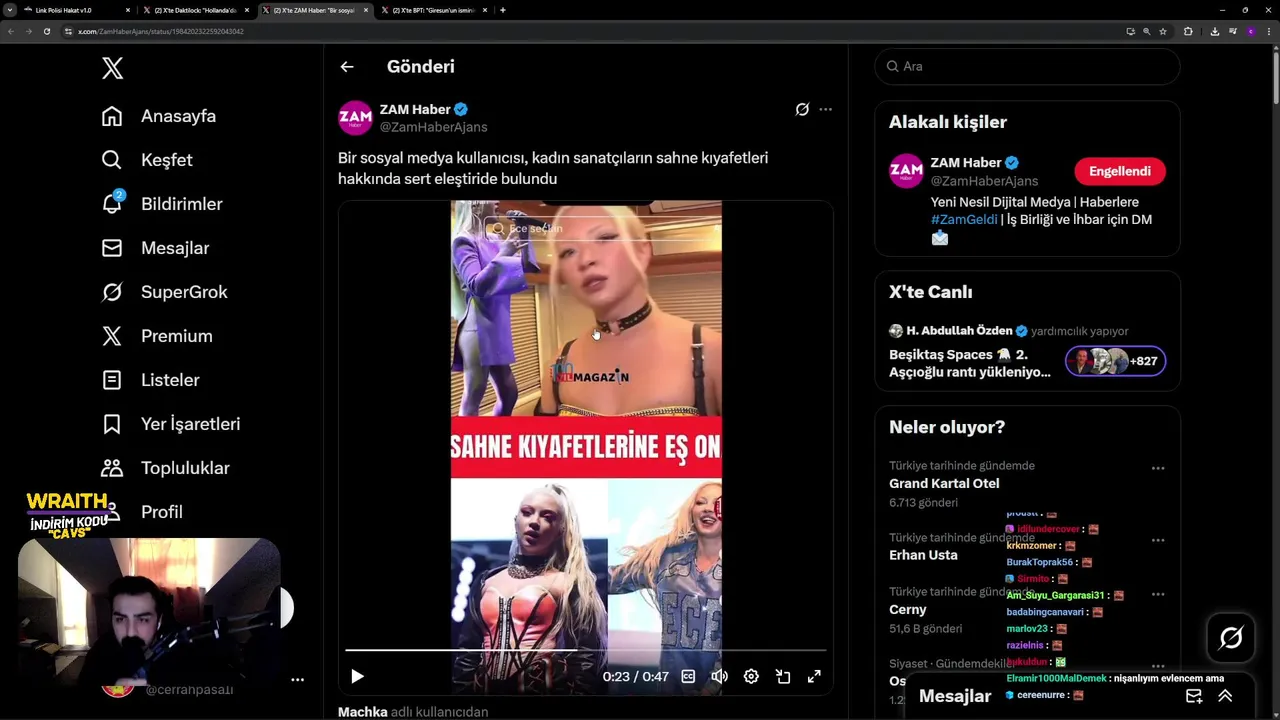Click the bookmark icon beside Yer İşaretleri
1280x720 pixels.
(112, 424)
